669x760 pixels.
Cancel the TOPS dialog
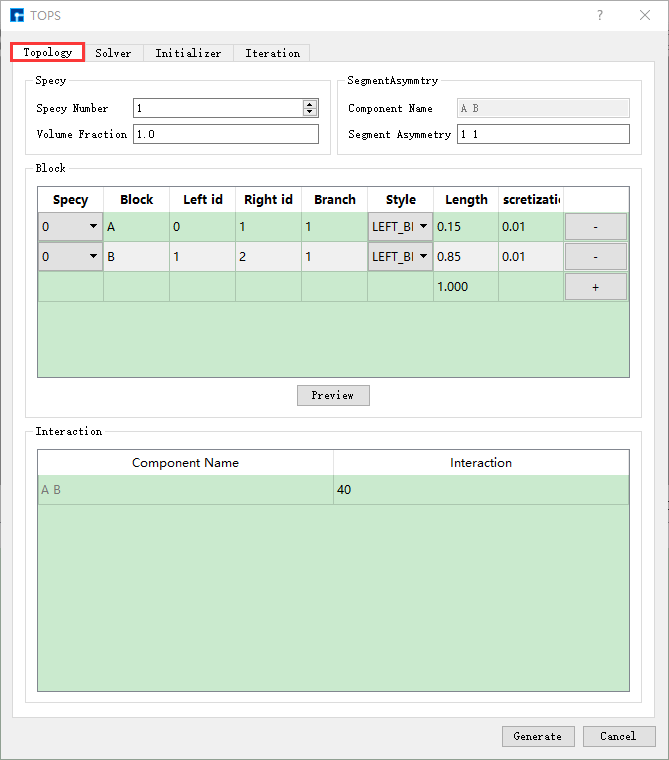[618, 736]
